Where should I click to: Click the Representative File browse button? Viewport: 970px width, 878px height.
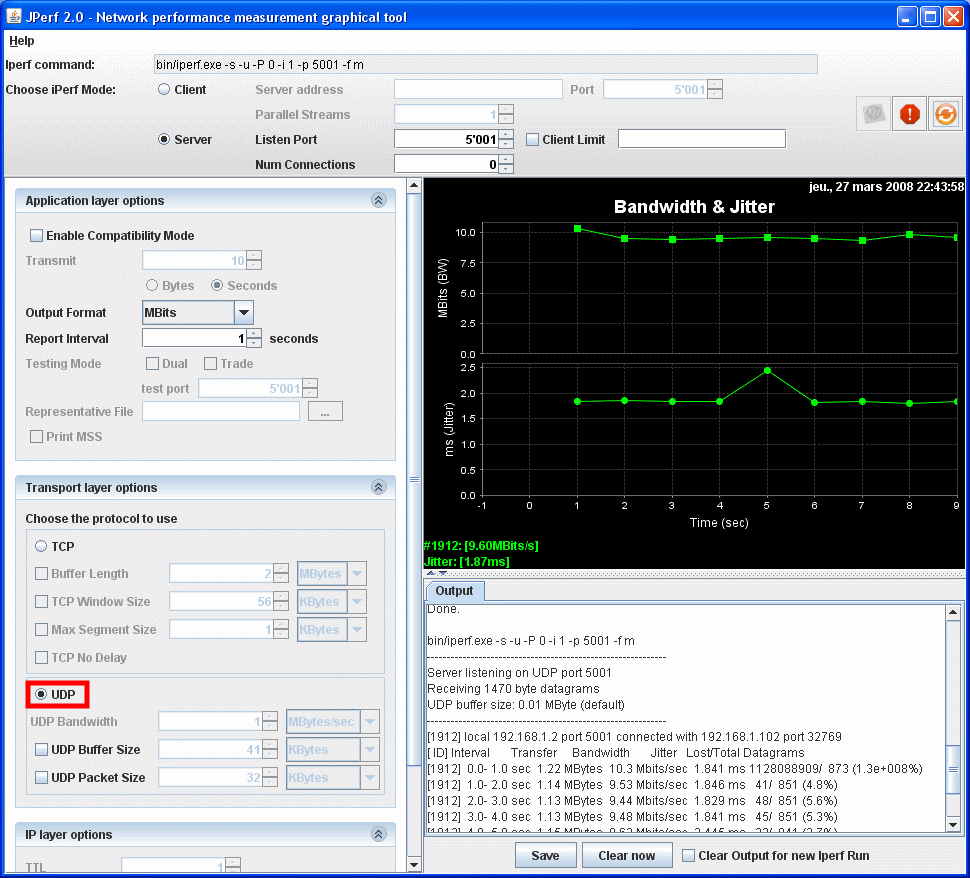(325, 411)
